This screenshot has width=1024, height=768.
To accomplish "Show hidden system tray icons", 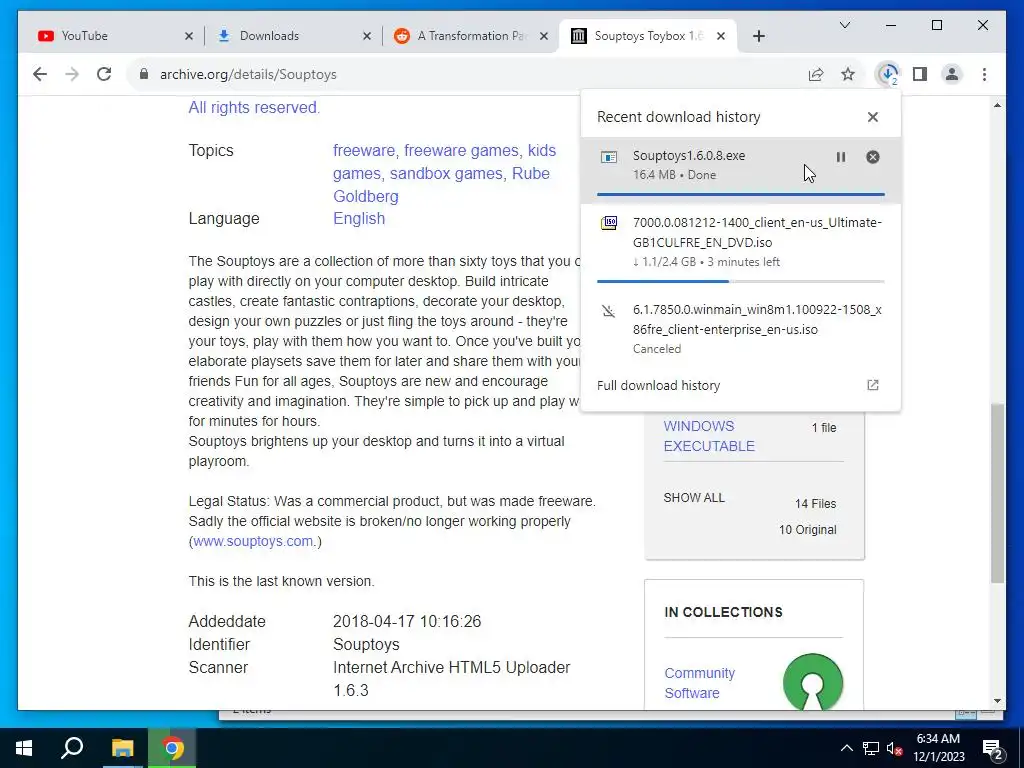I will coord(846,748).
